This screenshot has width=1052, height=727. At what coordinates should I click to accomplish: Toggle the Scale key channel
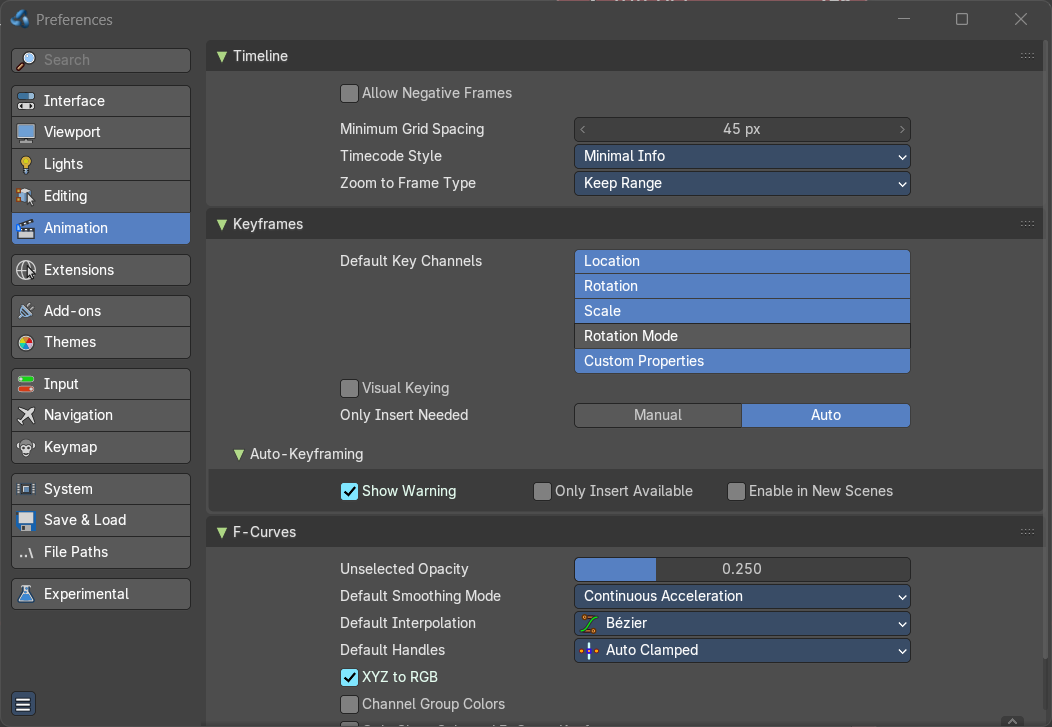(x=742, y=311)
